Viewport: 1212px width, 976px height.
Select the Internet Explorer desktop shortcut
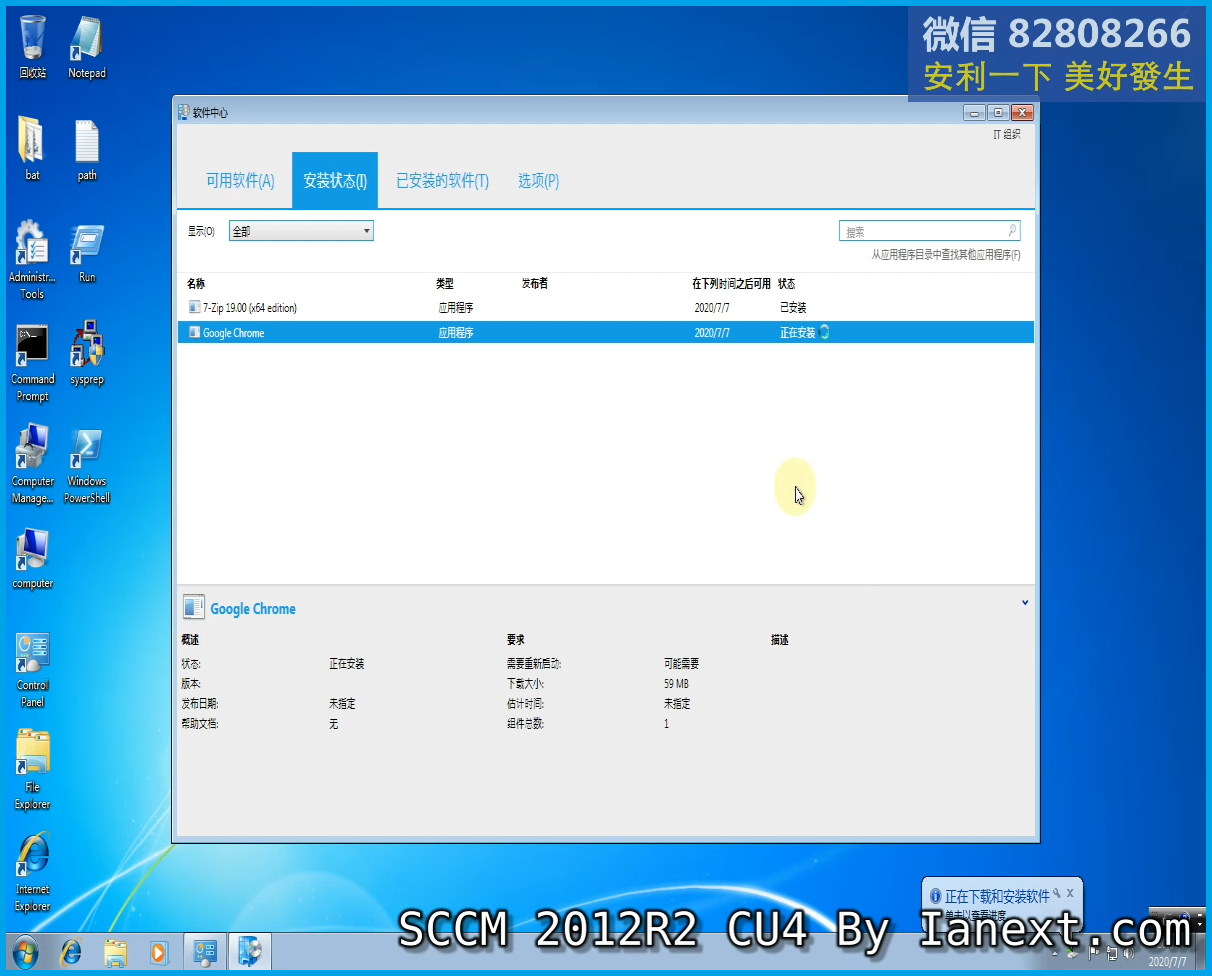(x=32, y=872)
